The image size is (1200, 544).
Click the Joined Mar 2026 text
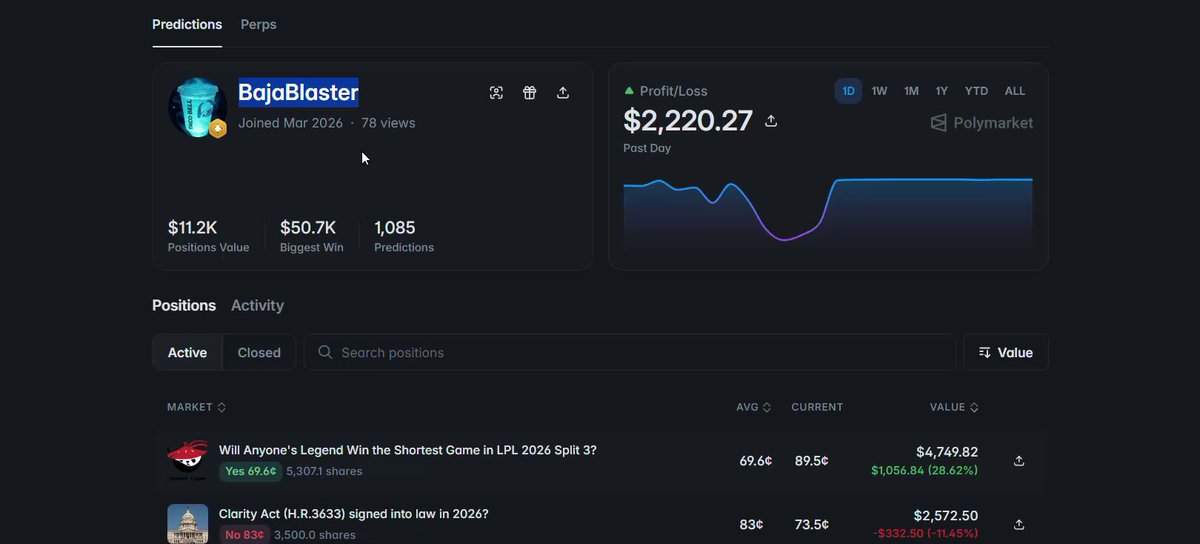(x=290, y=123)
